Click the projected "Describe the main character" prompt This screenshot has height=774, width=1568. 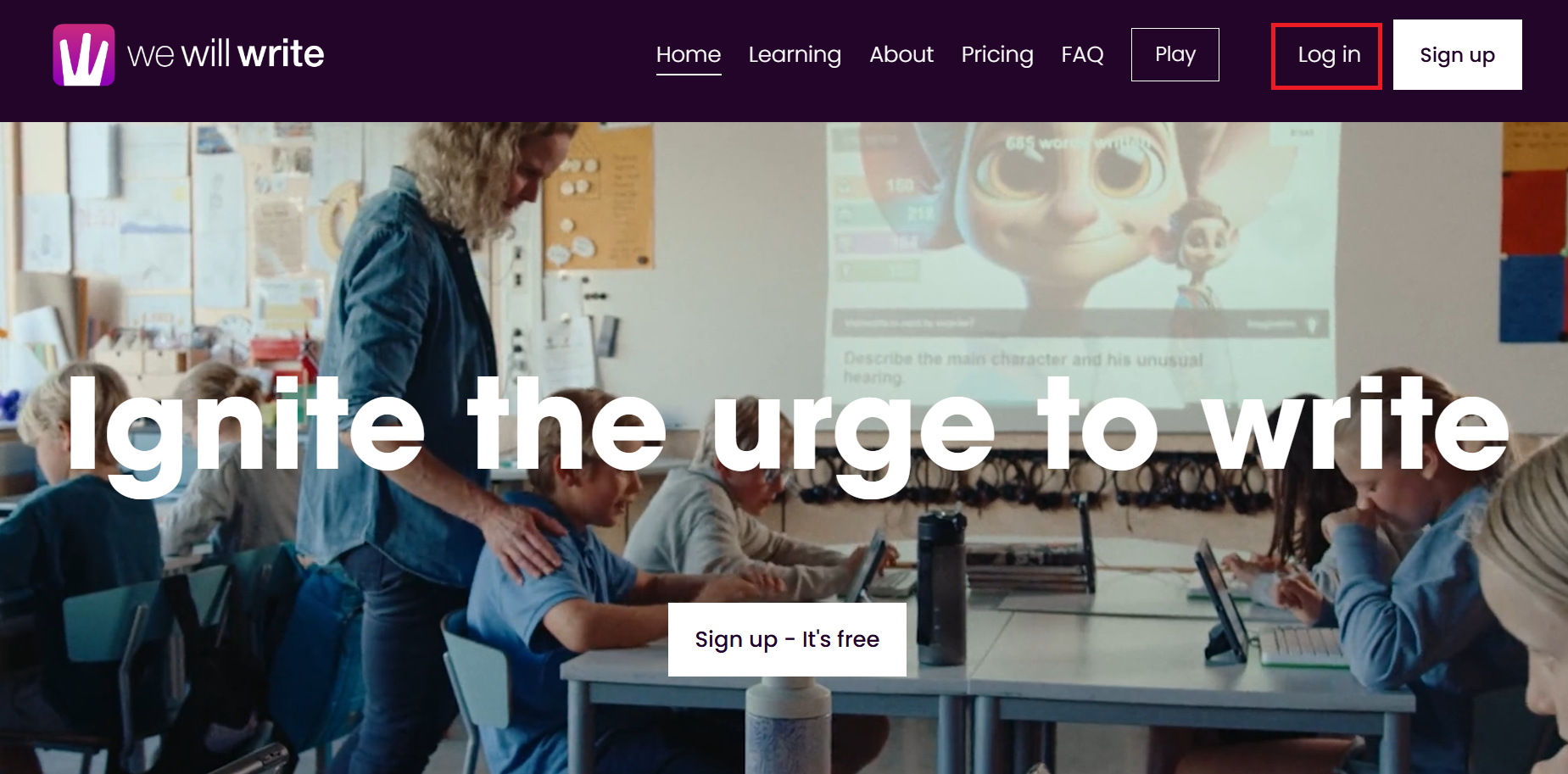1023,367
